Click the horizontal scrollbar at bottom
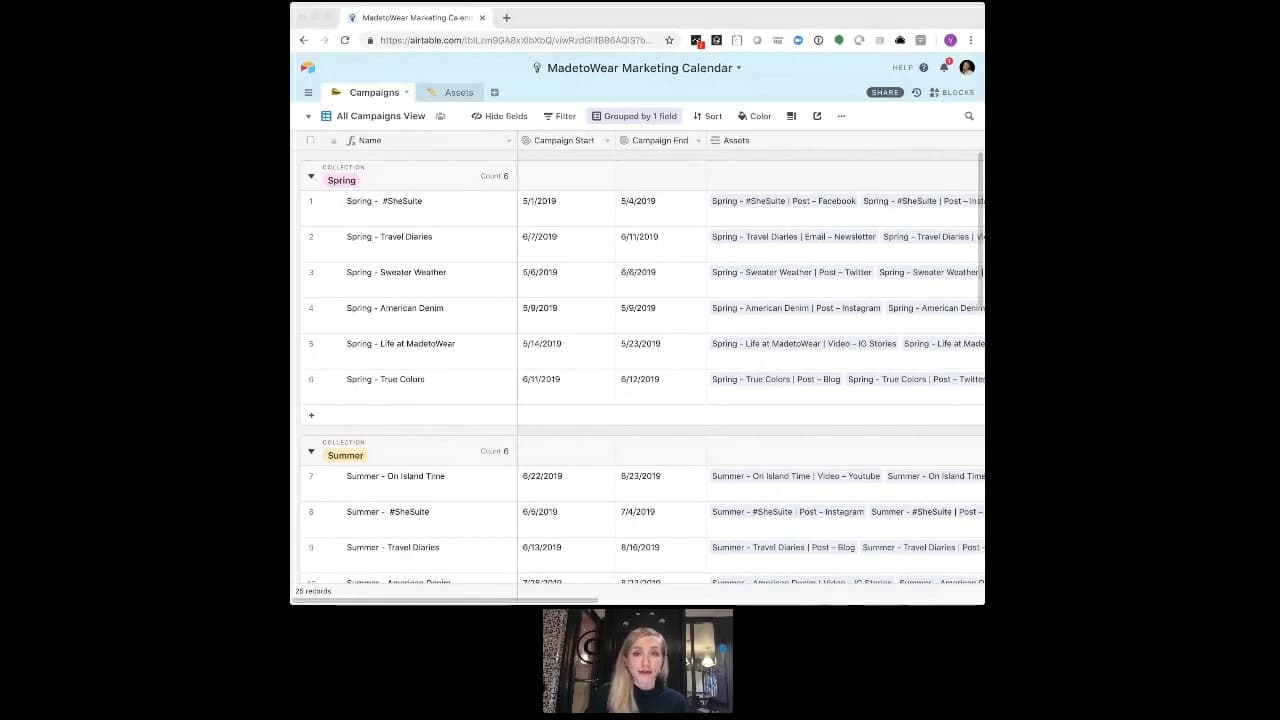The image size is (1280, 720). tap(446, 600)
